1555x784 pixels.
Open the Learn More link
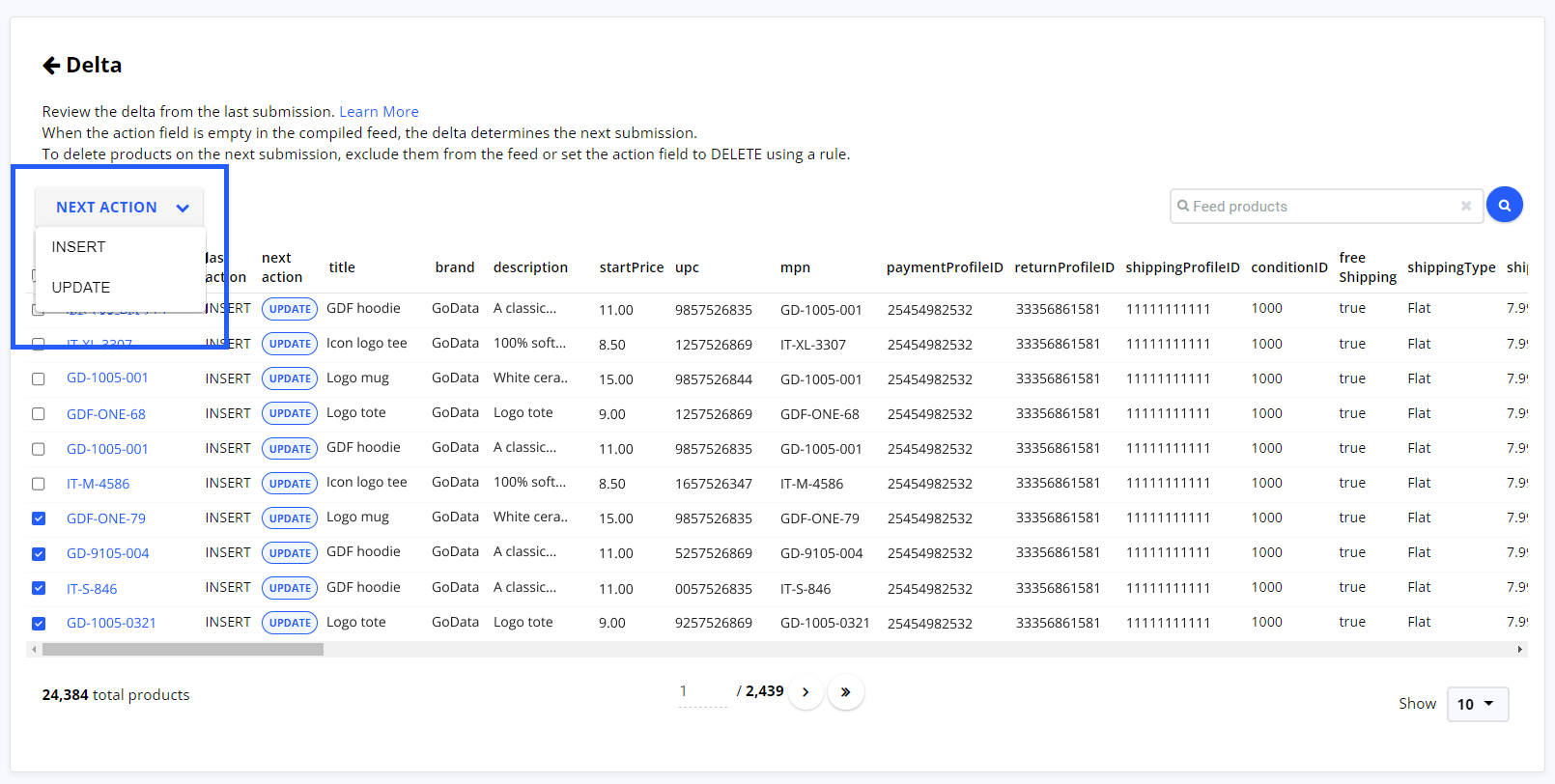pos(379,112)
